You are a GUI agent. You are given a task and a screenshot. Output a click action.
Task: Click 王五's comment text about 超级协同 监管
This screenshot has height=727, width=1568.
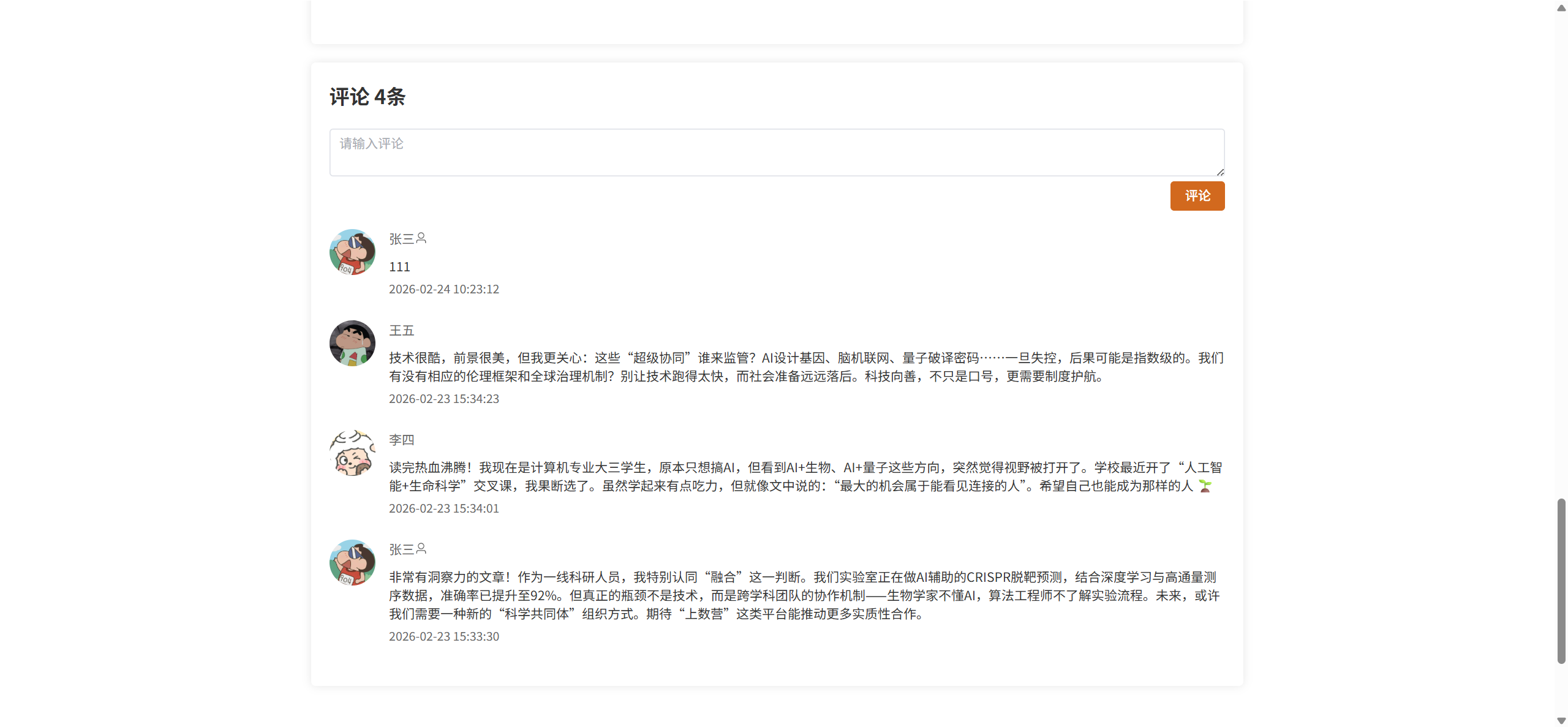point(806,367)
